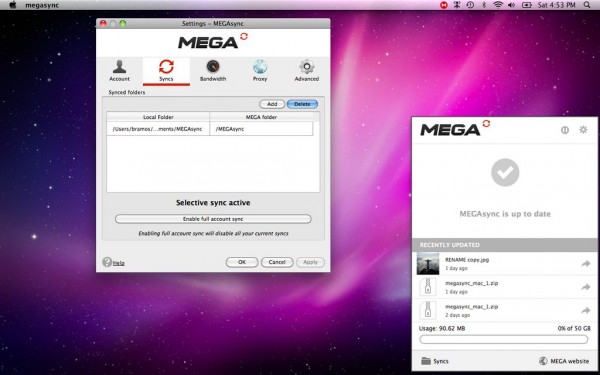Click the battery menu bar icon
The height and width of the screenshot is (375, 600).
point(527,5)
